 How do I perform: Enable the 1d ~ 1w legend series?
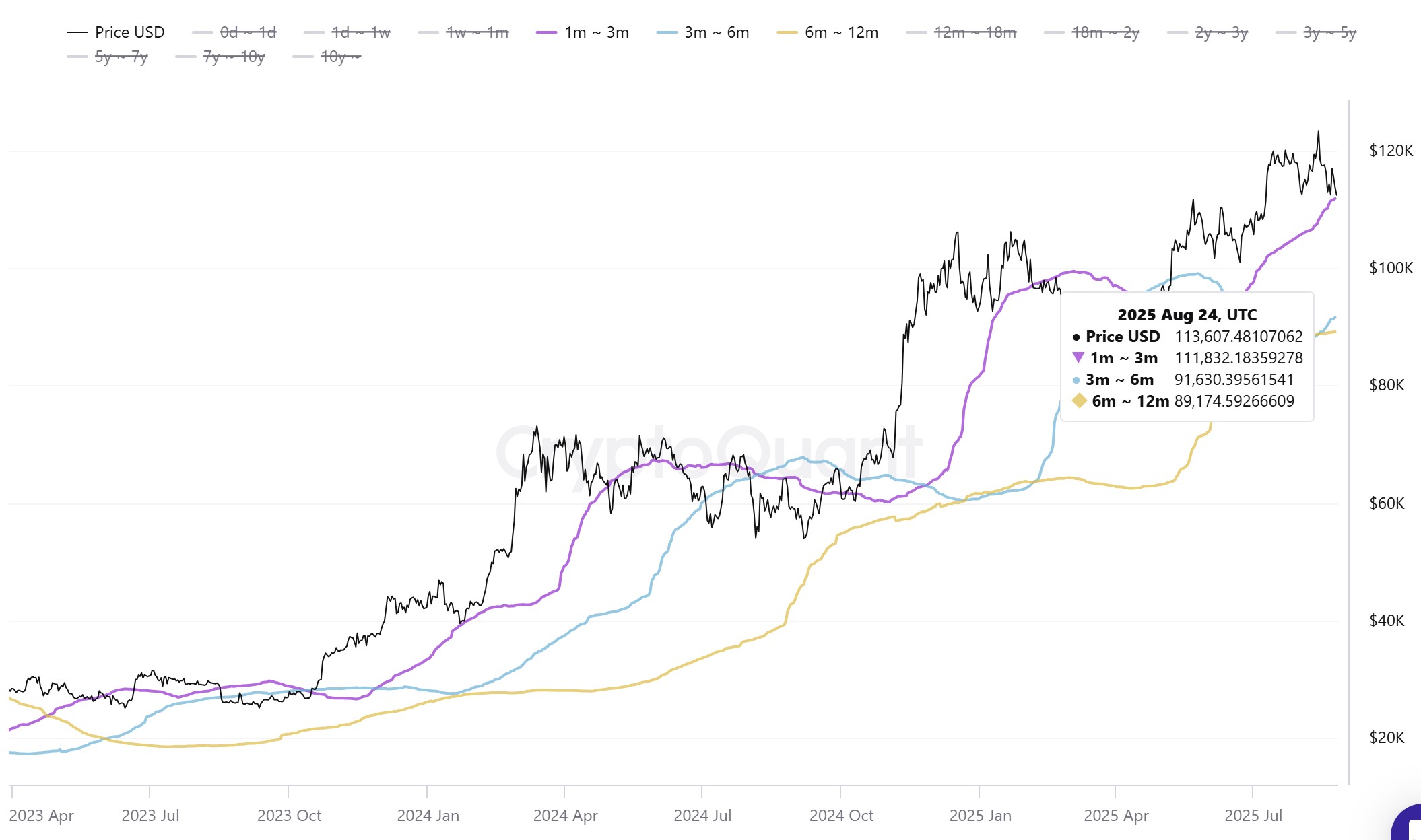347,32
